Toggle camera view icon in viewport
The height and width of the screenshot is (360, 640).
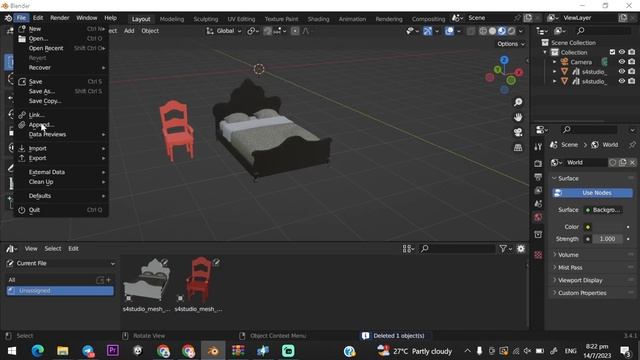(518, 132)
